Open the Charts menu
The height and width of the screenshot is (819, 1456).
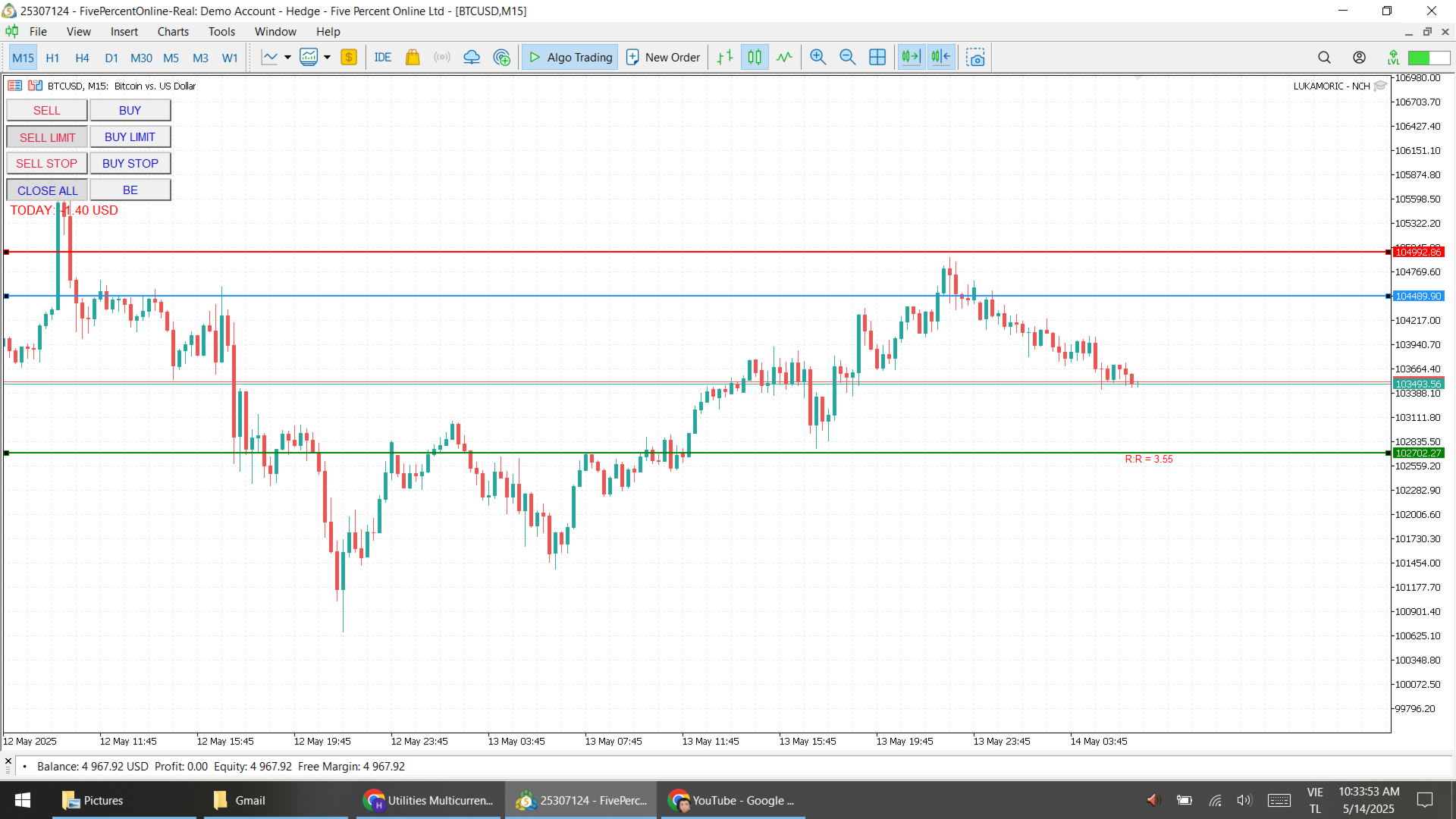[x=173, y=31]
